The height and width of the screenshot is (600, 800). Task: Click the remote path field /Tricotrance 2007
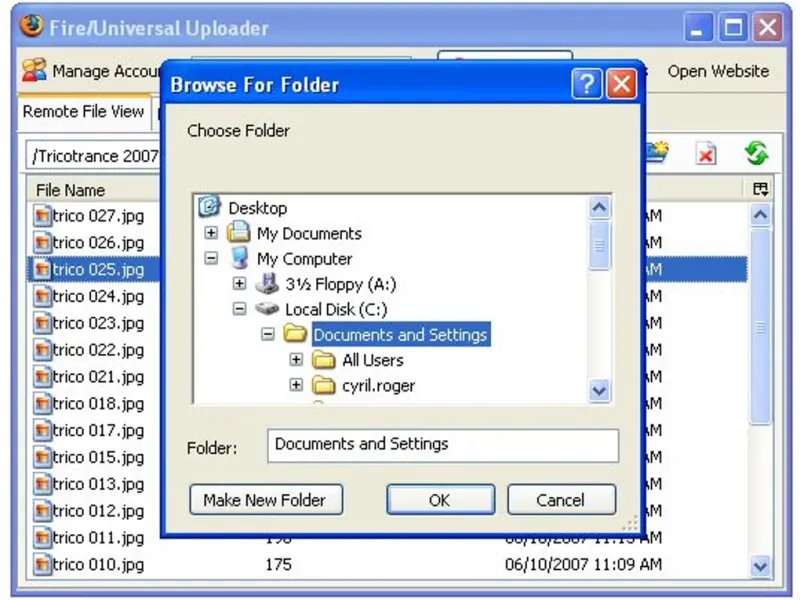(93, 155)
